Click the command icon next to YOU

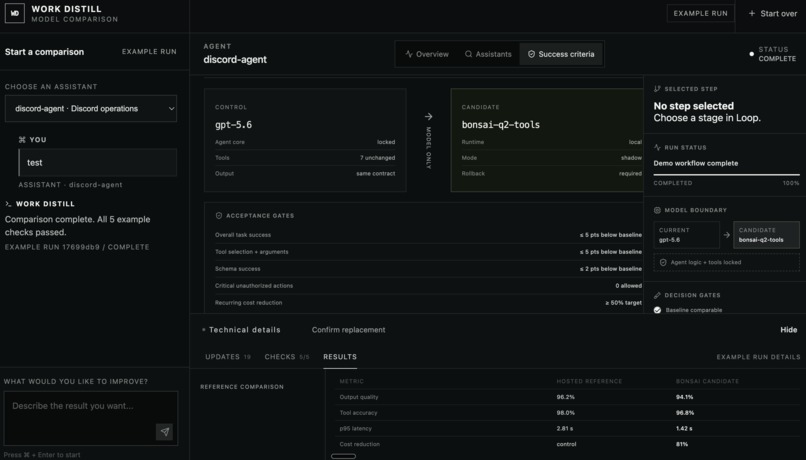pos(22,140)
